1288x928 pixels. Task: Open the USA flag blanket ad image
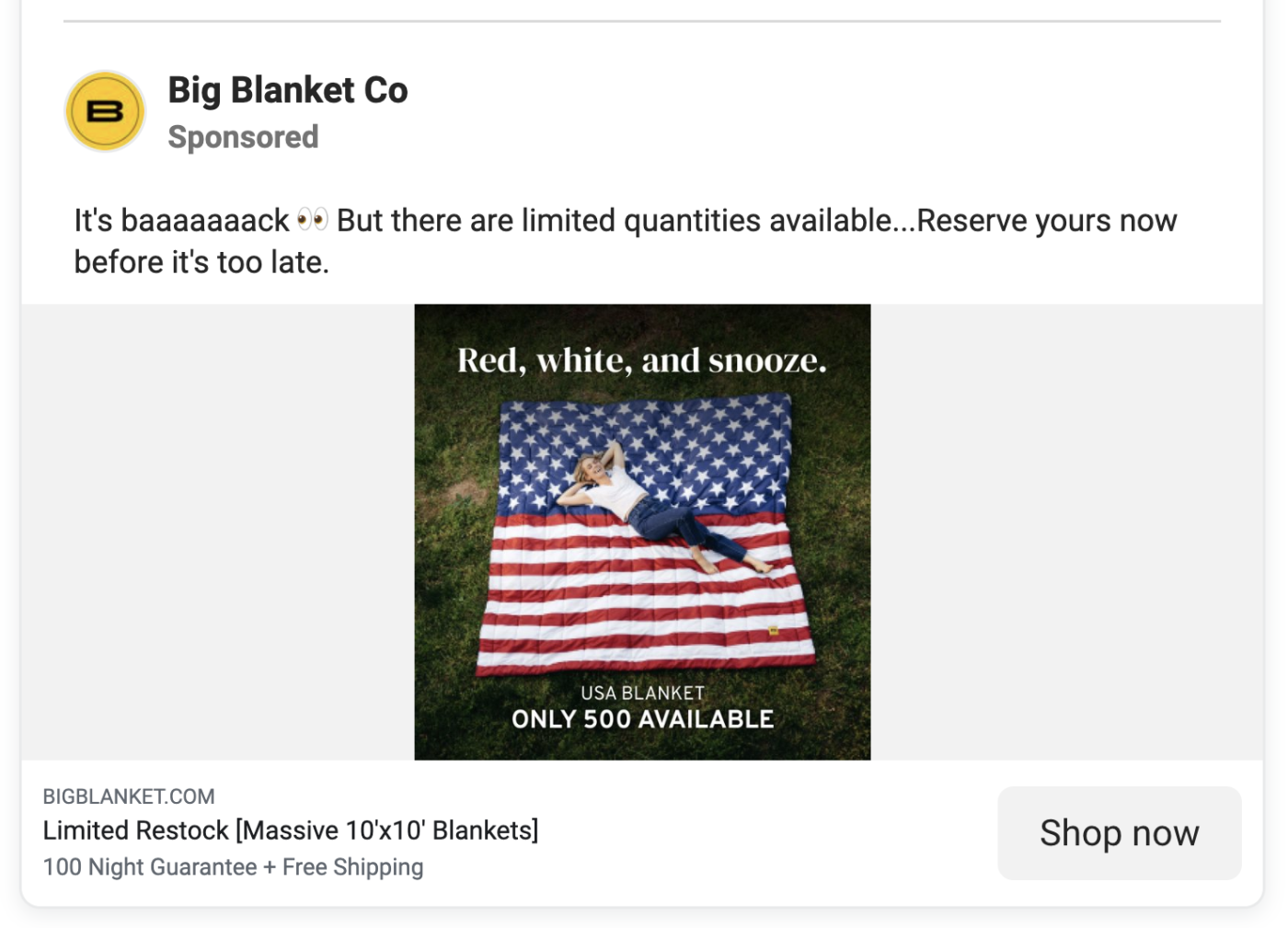[x=642, y=532]
